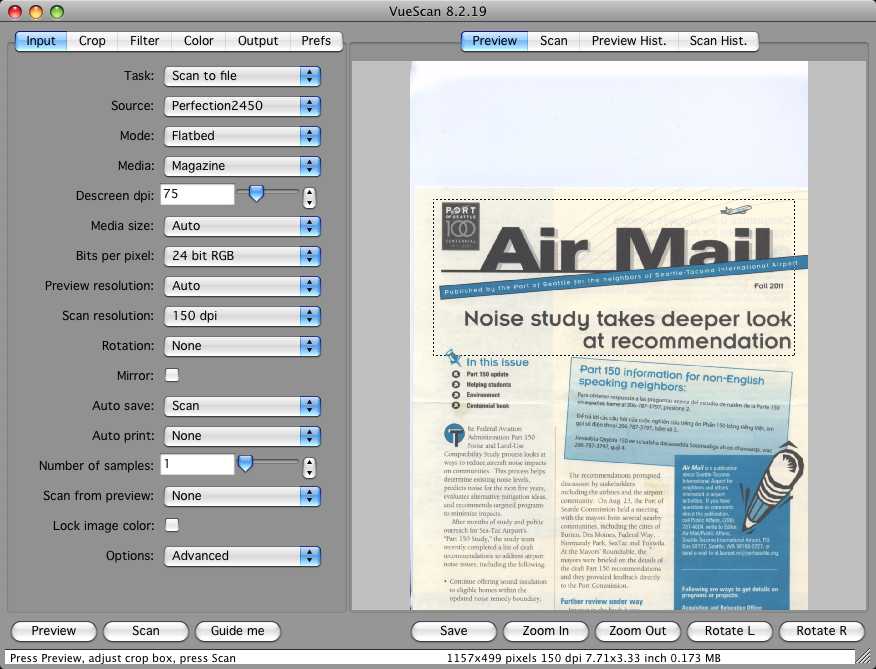Click the bottom-left Preview button

(x=54, y=631)
